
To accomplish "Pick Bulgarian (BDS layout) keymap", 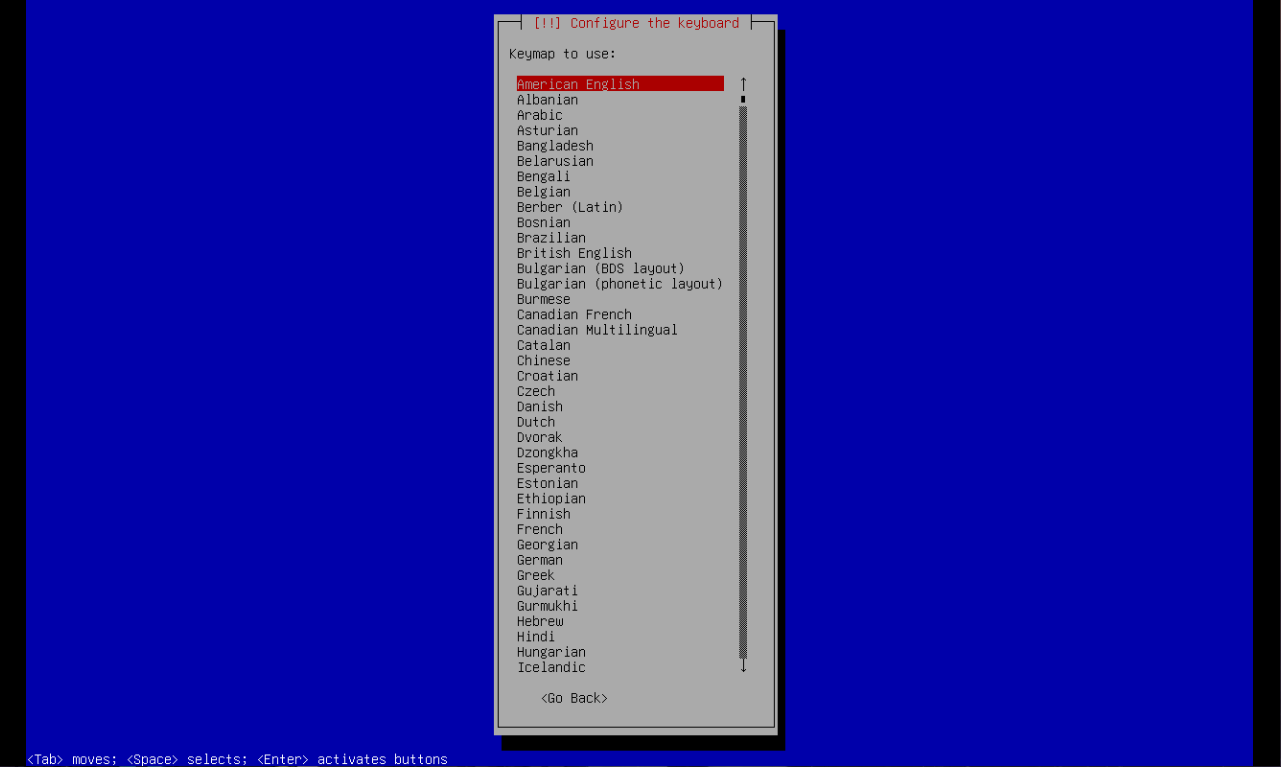I will click(x=600, y=269).
